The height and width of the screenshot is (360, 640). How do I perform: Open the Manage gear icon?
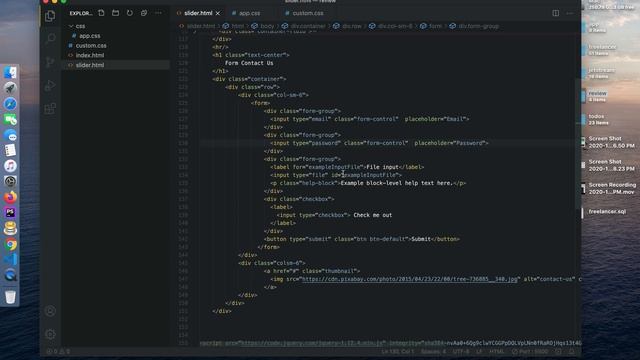pyautogui.click(x=50, y=334)
